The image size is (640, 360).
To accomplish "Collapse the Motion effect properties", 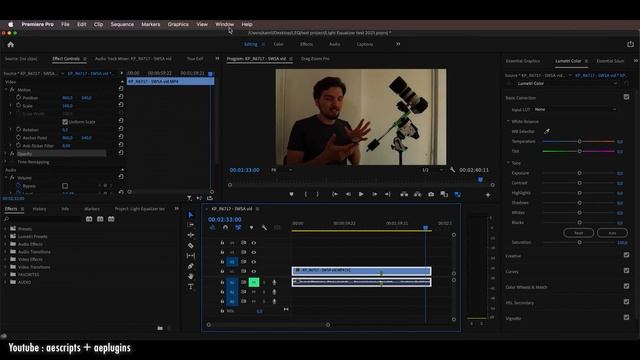I will pyautogui.click(x=6, y=89).
